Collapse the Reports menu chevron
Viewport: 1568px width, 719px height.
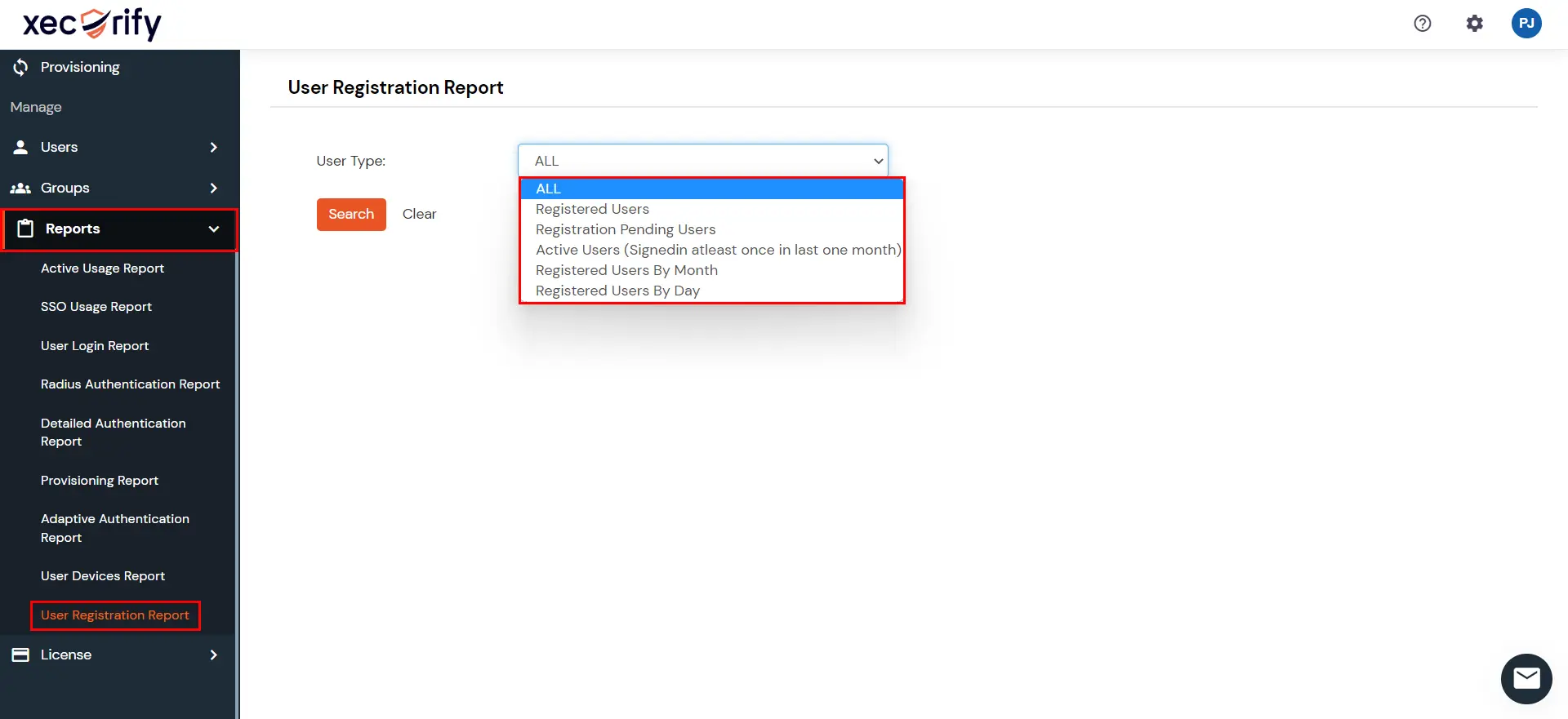click(x=214, y=229)
